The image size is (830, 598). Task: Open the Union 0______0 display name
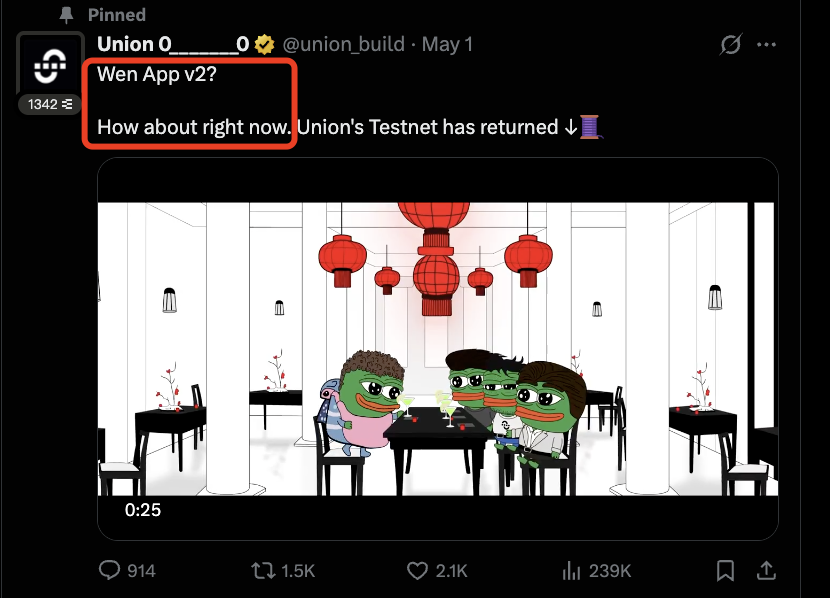173,44
